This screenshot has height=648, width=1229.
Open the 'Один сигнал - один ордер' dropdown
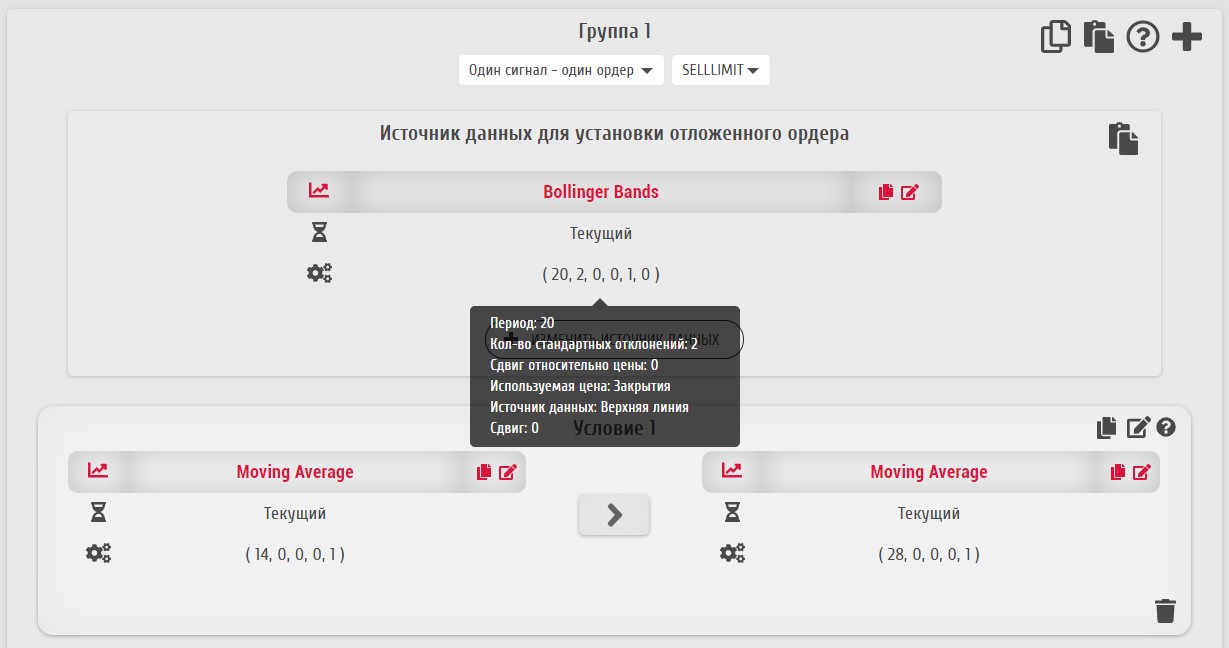[561, 70]
